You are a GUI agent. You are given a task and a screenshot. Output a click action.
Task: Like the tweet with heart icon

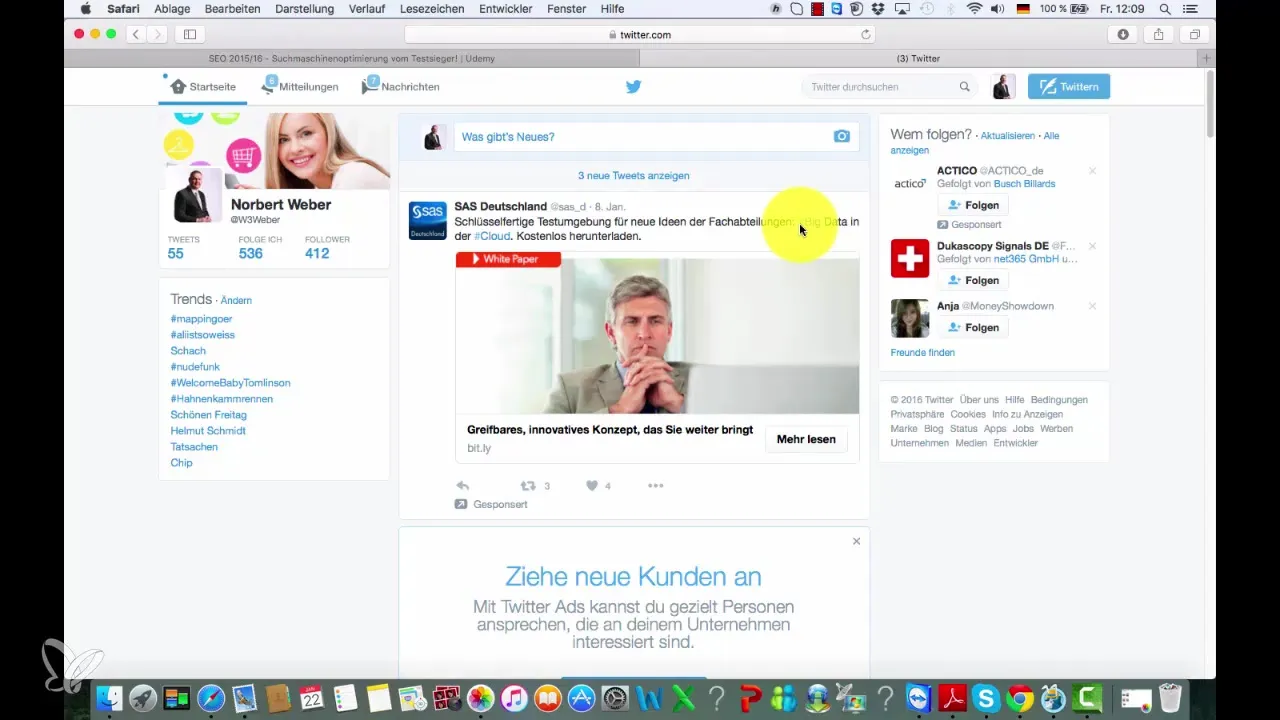pos(591,486)
